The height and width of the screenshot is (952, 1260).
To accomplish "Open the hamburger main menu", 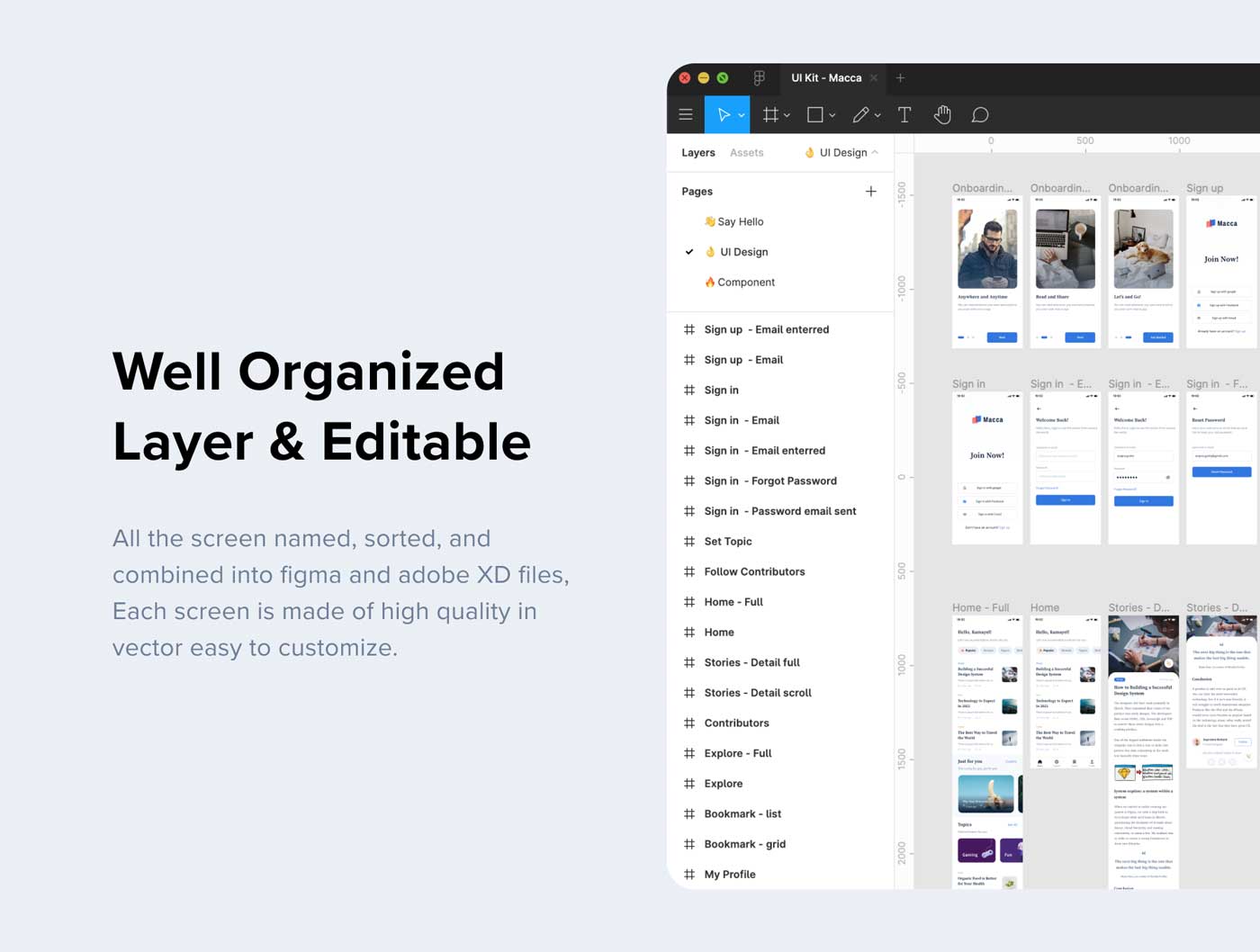I will click(686, 115).
